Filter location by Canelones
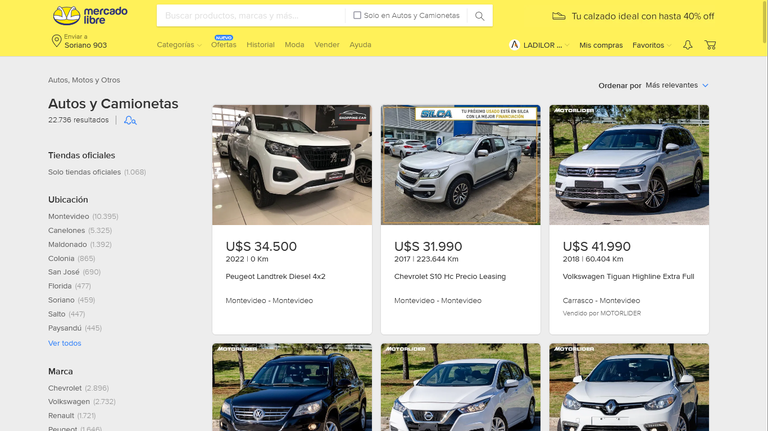 pyautogui.click(x=80, y=230)
